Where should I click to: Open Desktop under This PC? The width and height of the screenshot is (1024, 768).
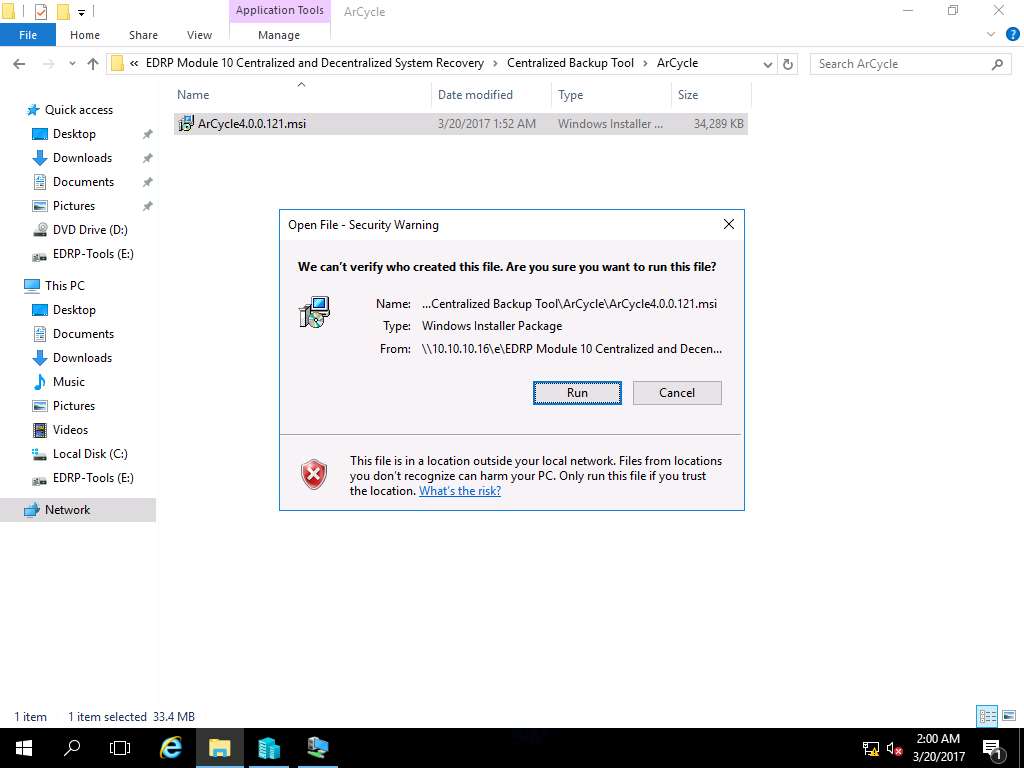pyautogui.click(x=74, y=310)
